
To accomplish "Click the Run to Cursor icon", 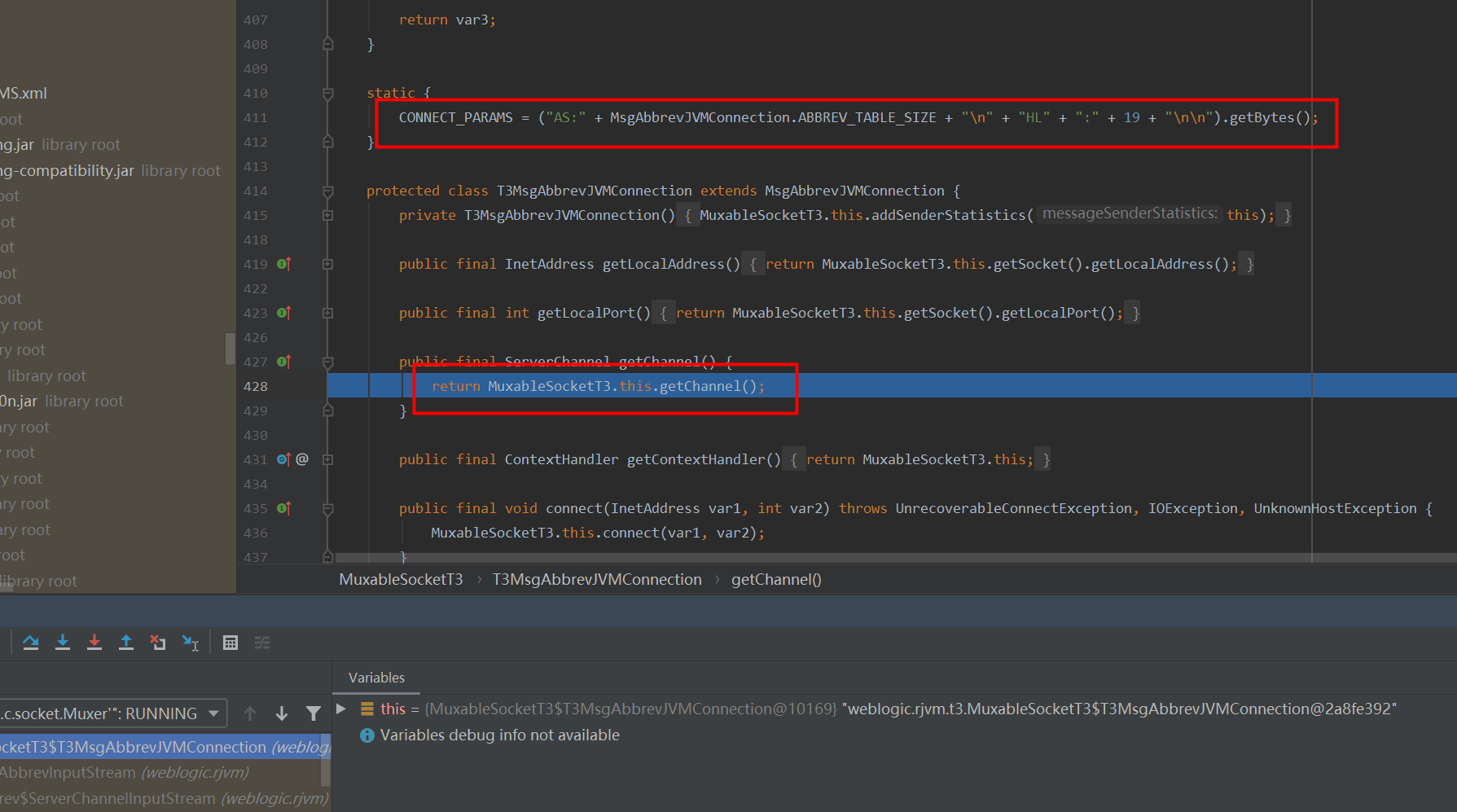I will [191, 643].
